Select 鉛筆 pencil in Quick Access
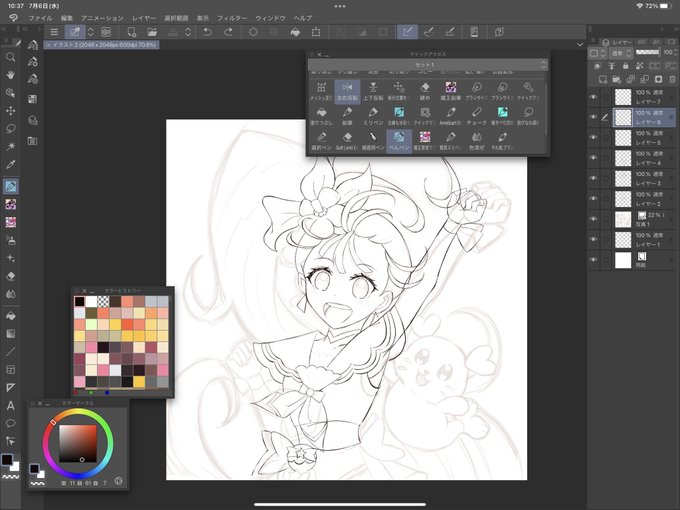680x510 pixels. 347,116
